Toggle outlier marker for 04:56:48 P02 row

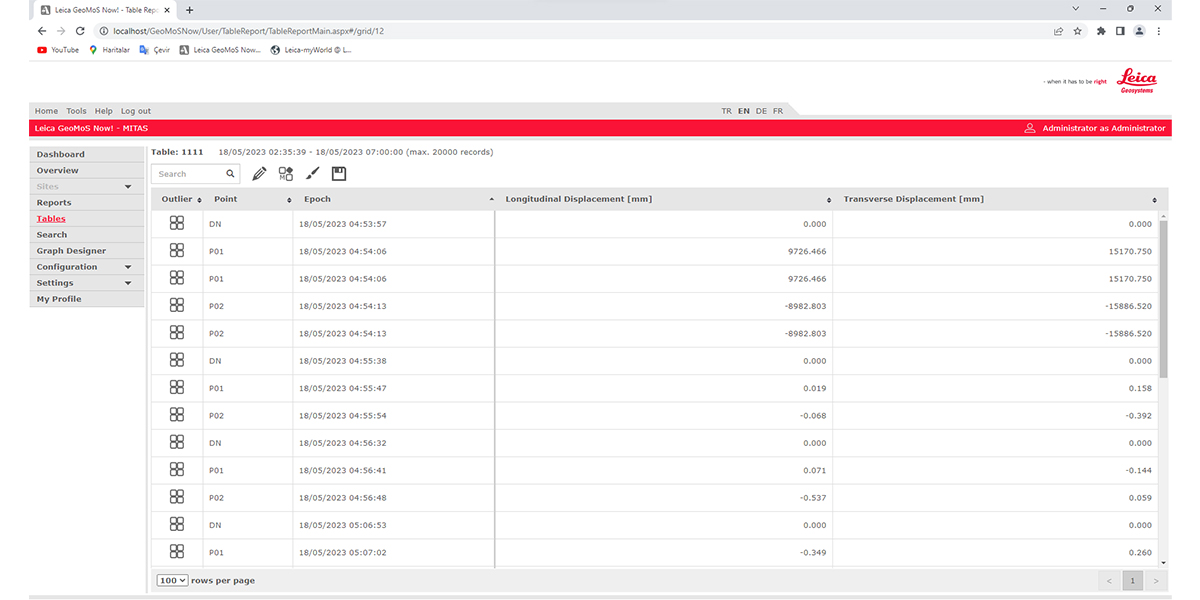point(177,497)
